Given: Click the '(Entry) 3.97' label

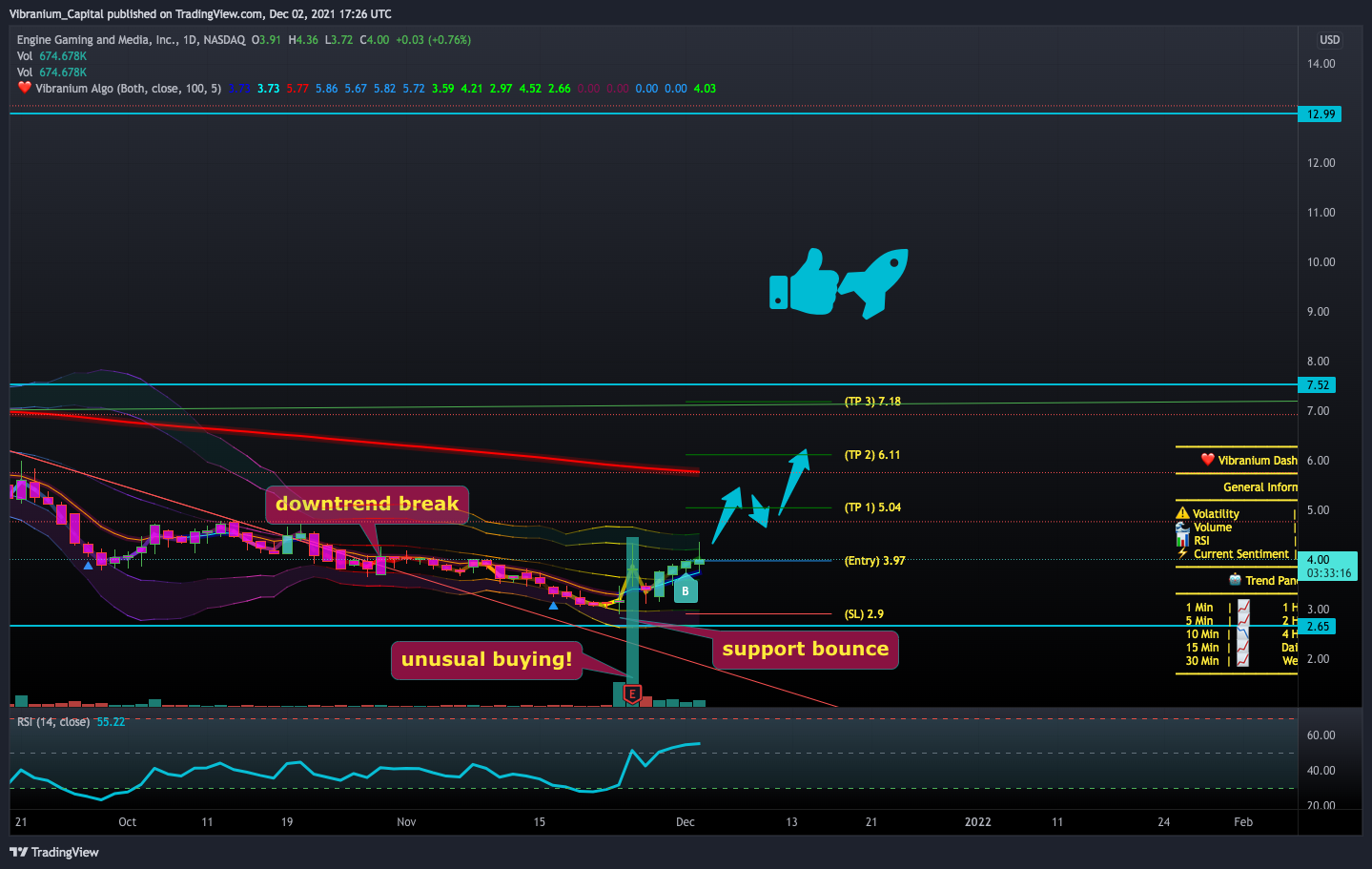Looking at the screenshot, I should [x=875, y=561].
